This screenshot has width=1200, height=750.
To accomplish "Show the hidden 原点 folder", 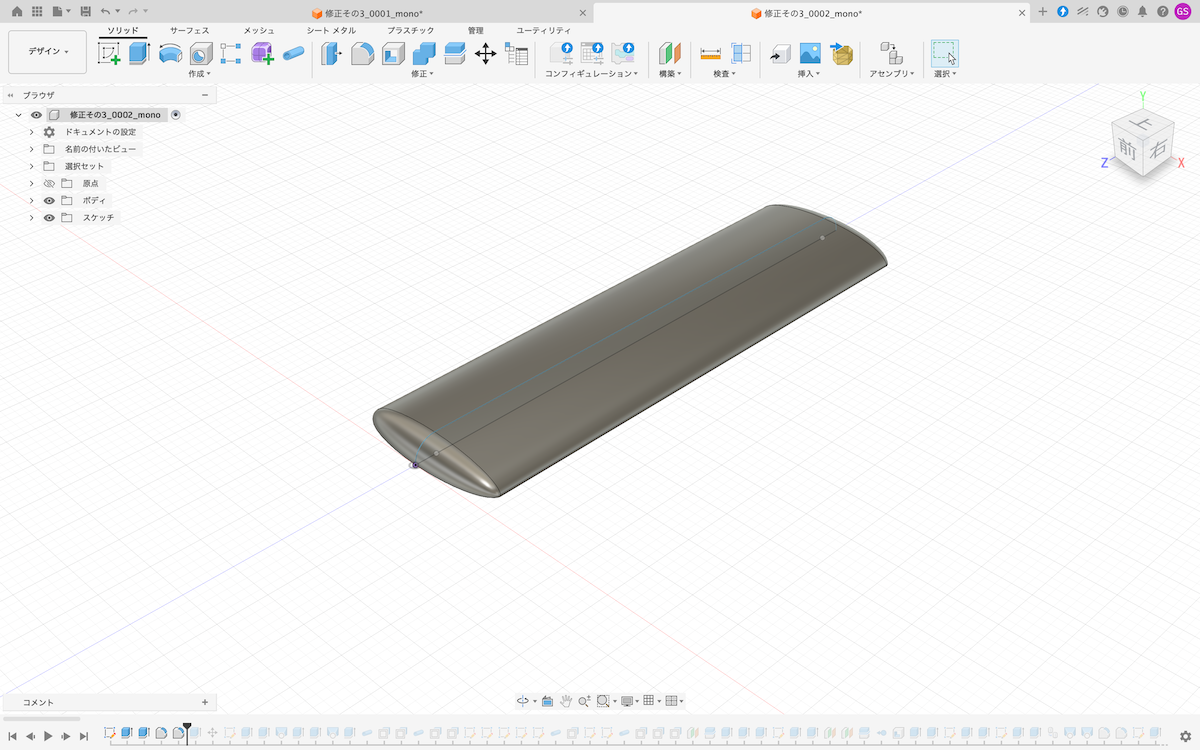I will click(x=49, y=184).
